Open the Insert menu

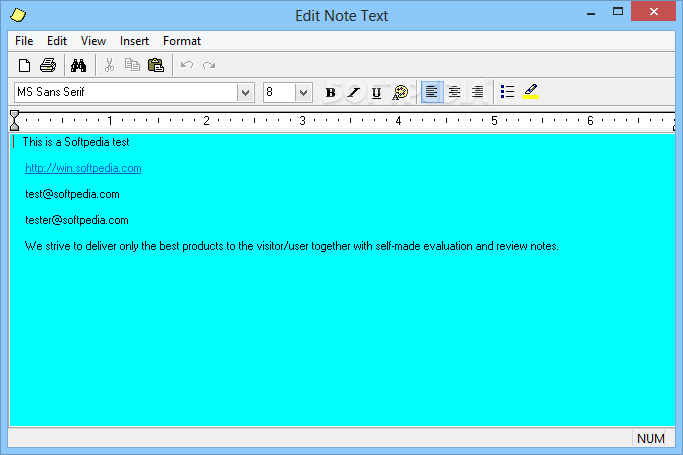(x=134, y=41)
